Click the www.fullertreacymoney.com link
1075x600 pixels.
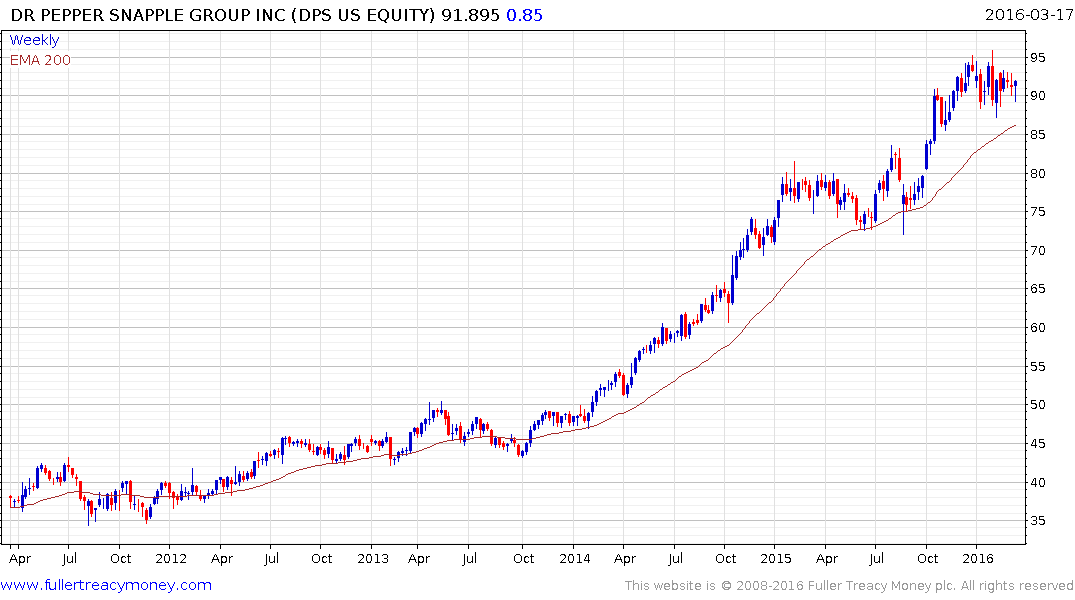tap(106, 585)
